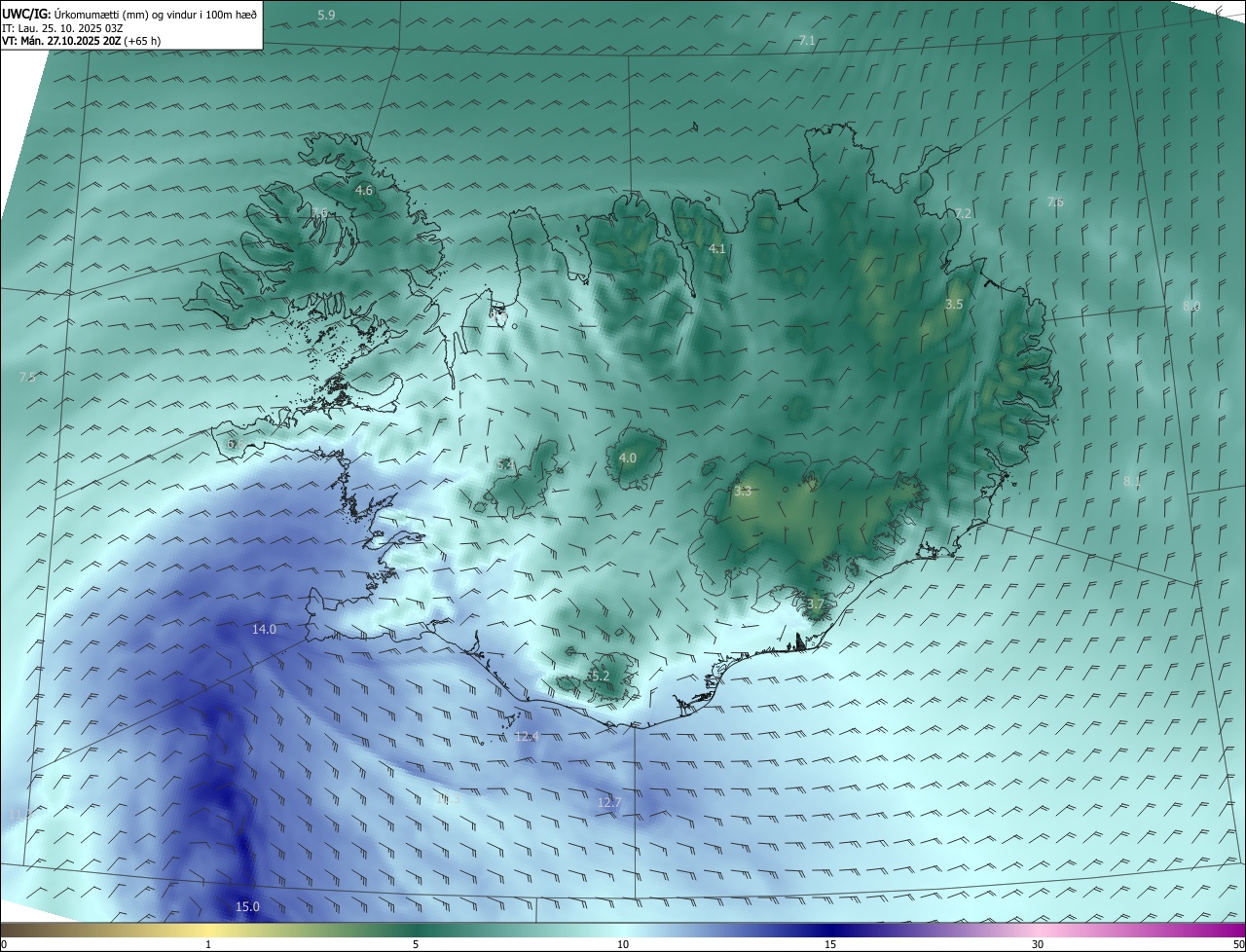This screenshot has width=1246, height=952.
Task: Select the 7.6 value on the Westfjords peninsula
Action: point(320,212)
